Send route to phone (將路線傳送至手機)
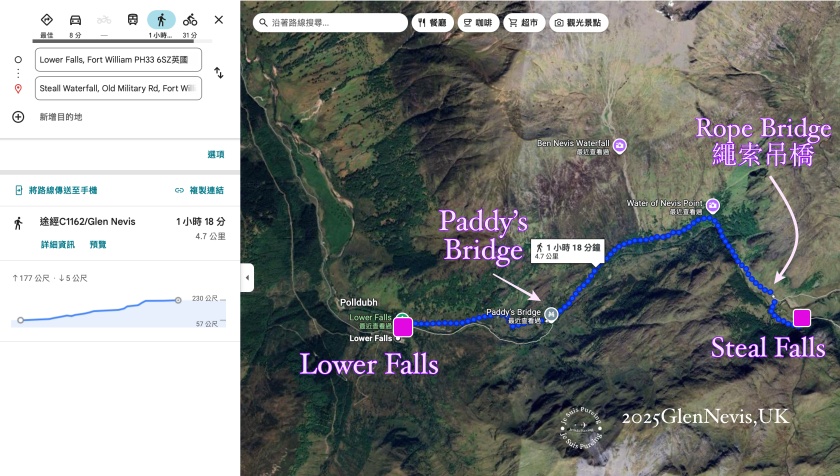840x476 pixels. click(56, 190)
